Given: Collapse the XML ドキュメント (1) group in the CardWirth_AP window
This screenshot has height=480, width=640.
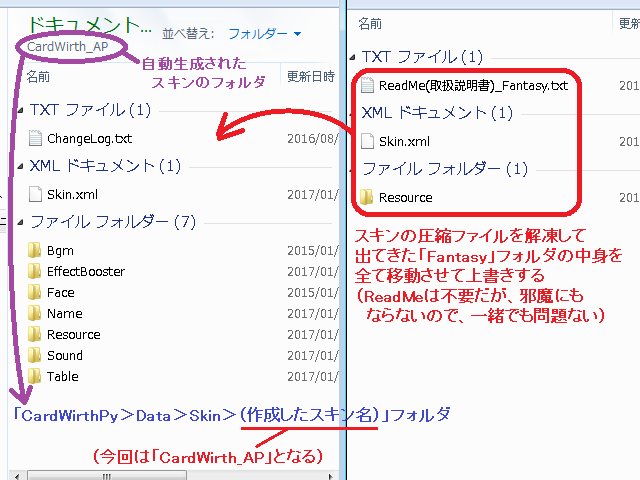Looking at the screenshot, I should (20, 167).
